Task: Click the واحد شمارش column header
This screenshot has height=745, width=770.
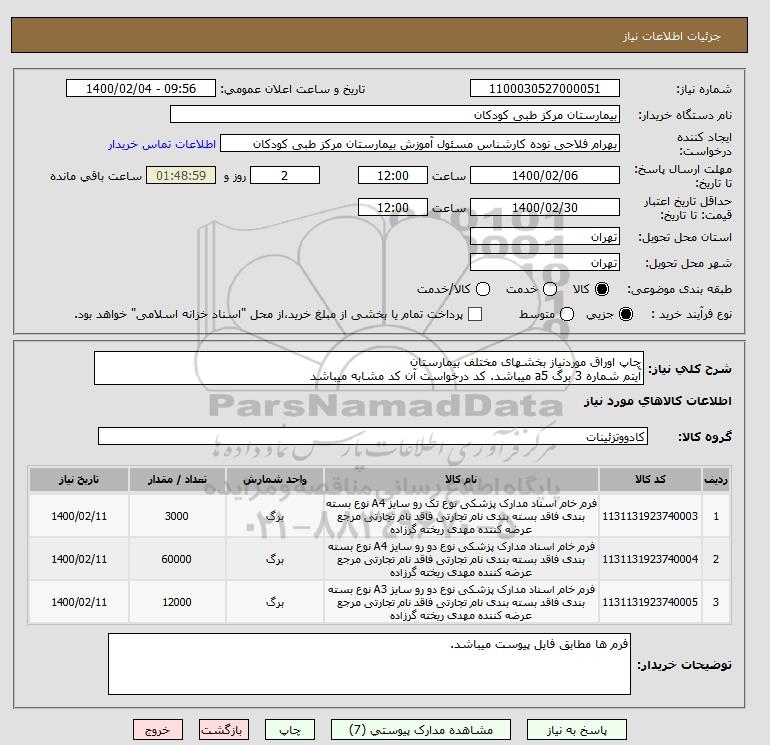Action: (275, 480)
